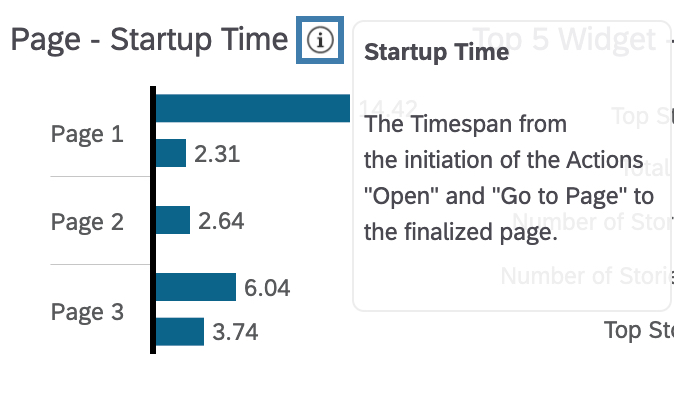This screenshot has width=674, height=398.
Task: Click the Page 2 bar valued 2.64
Action: (x=173, y=220)
